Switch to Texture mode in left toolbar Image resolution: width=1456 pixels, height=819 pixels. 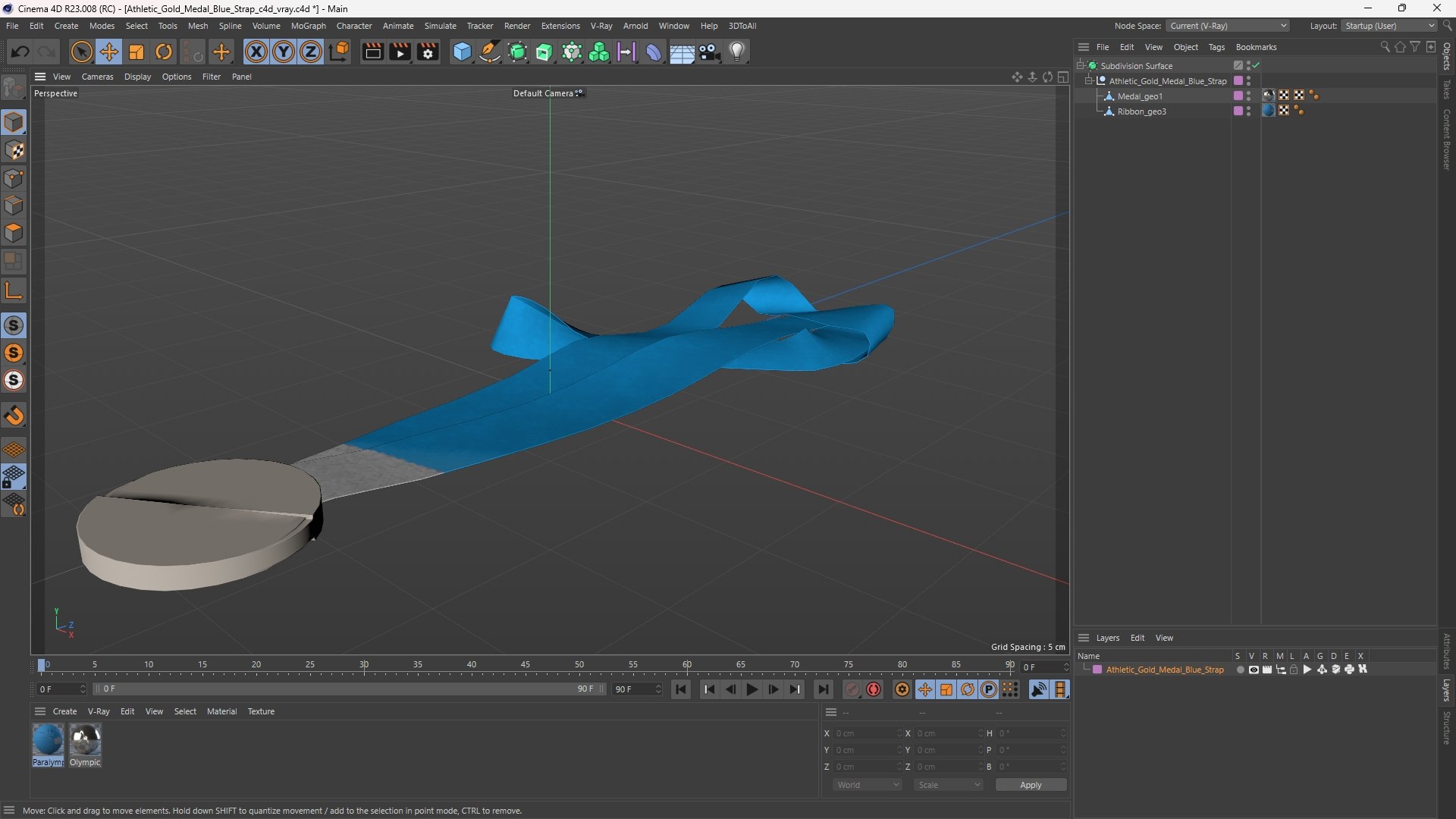[14, 150]
